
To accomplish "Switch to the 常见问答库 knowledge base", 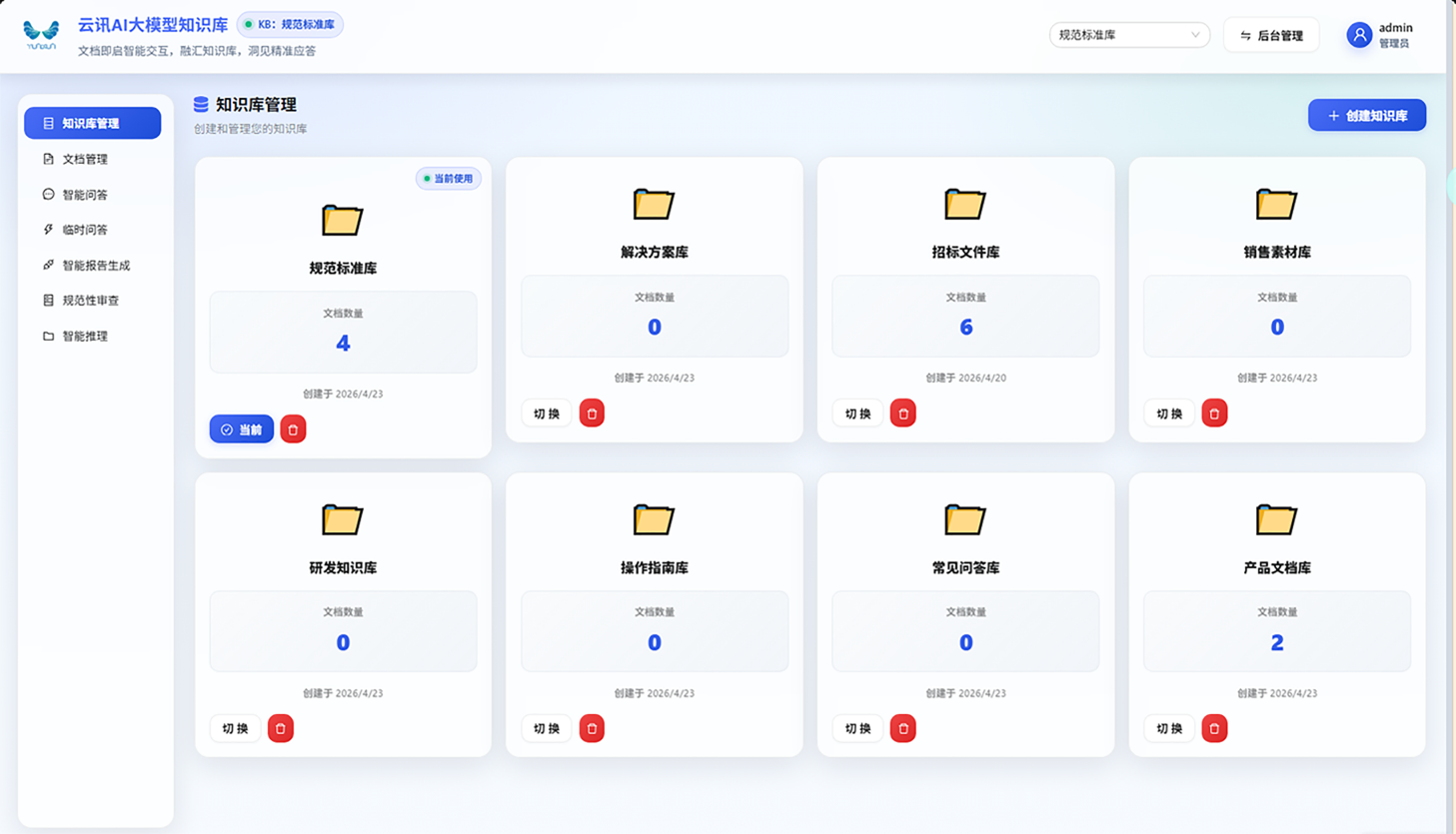I will coord(858,728).
